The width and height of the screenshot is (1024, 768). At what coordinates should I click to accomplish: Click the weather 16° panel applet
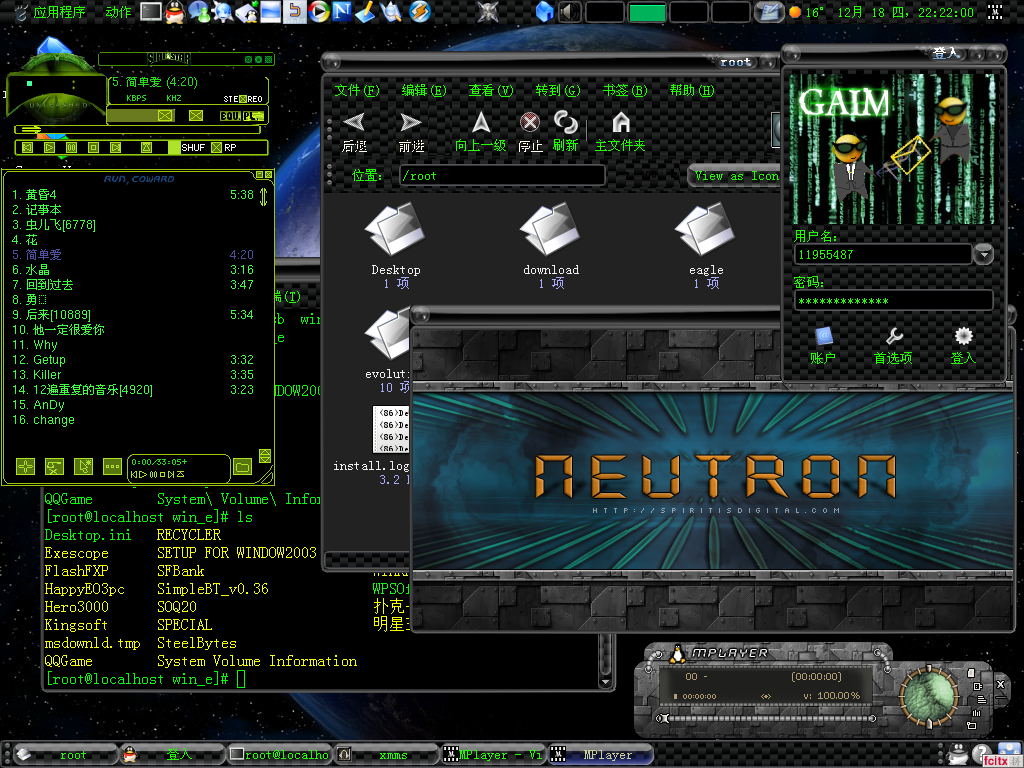(x=806, y=12)
